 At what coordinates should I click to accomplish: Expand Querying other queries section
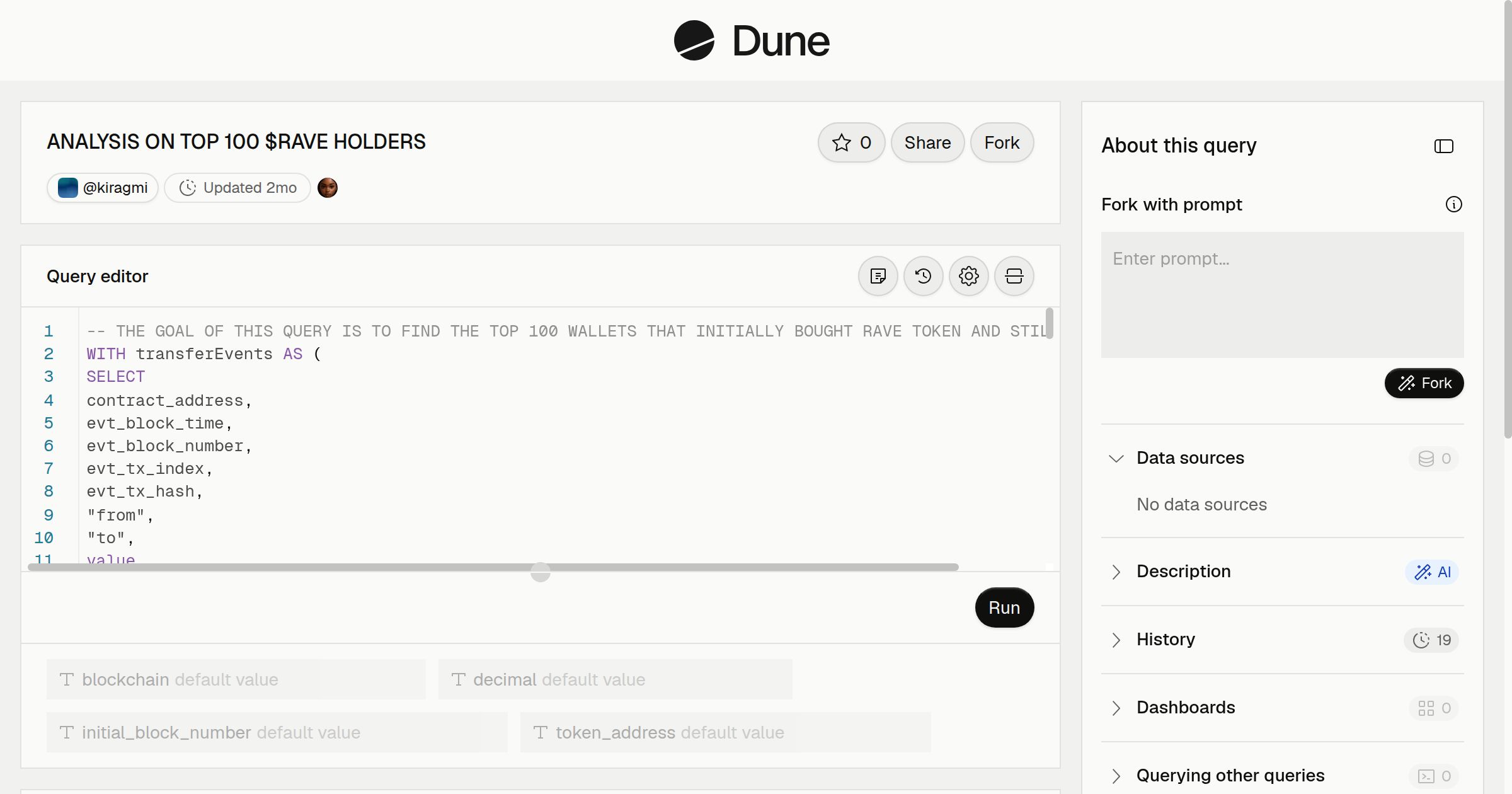click(x=1116, y=776)
